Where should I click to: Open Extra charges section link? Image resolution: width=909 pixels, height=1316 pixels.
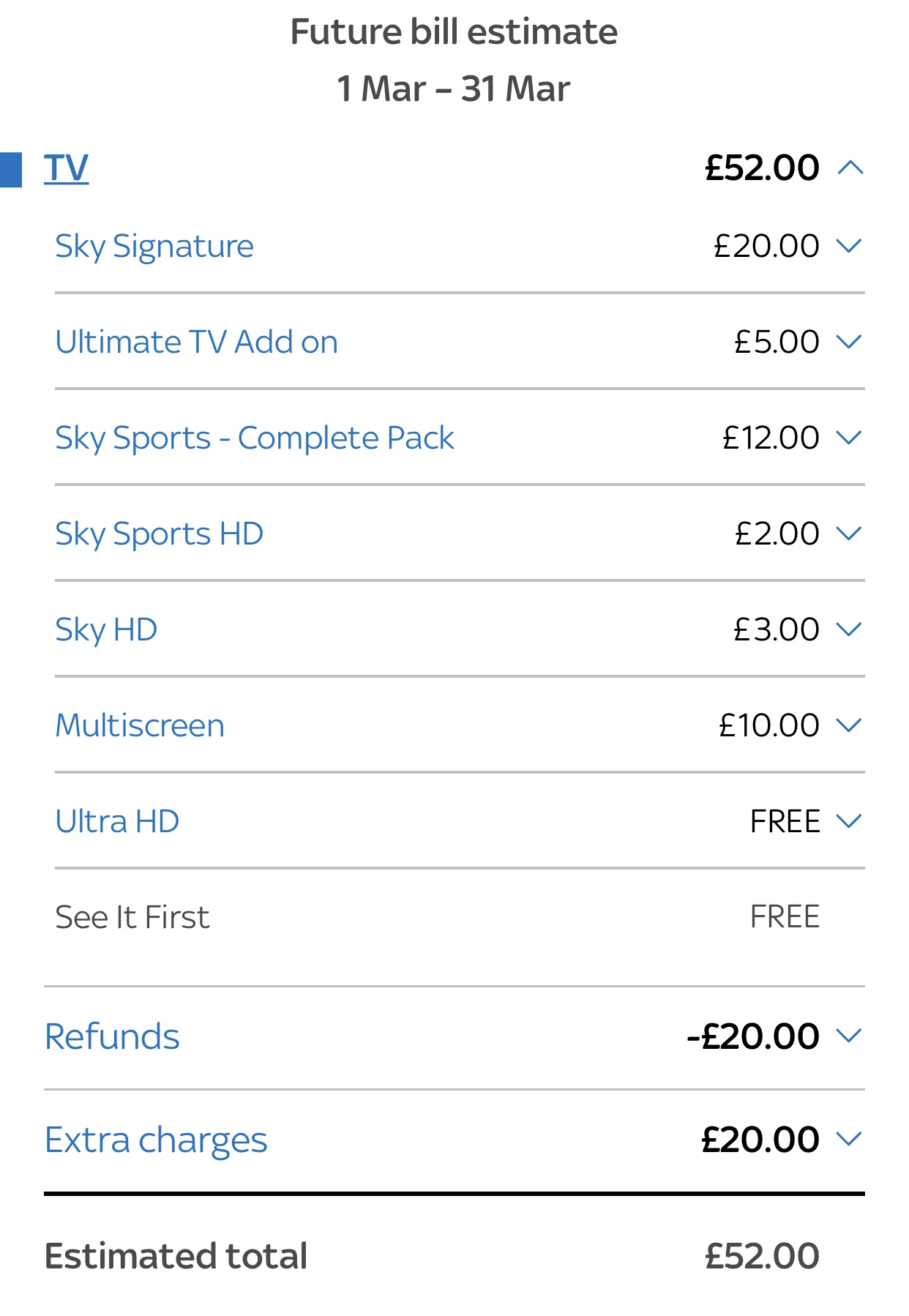(x=156, y=1140)
